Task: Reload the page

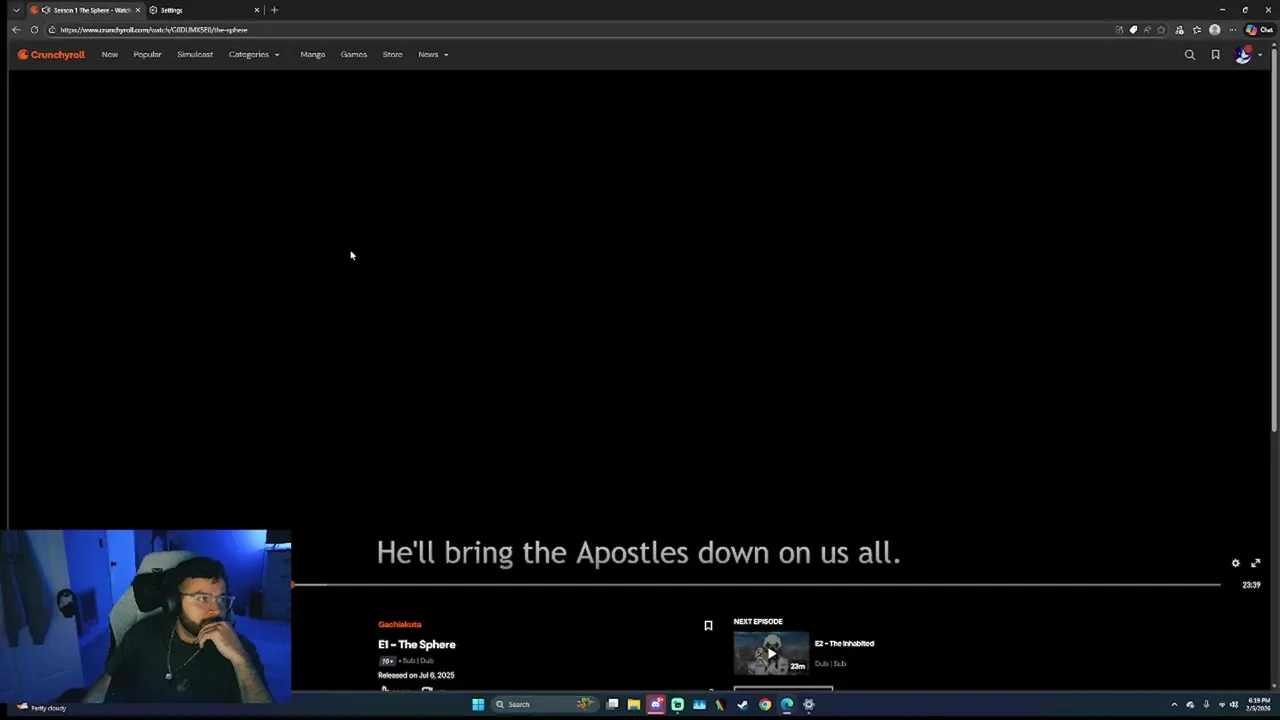Action: click(x=34, y=30)
